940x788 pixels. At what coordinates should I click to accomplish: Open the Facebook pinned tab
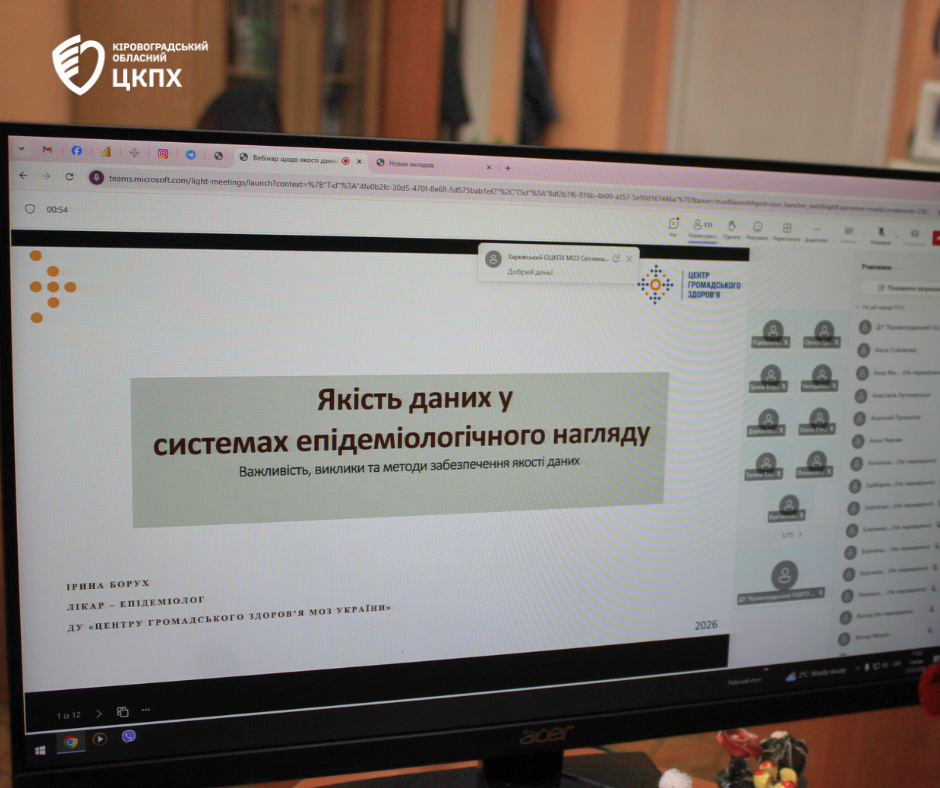coord(76,151)
